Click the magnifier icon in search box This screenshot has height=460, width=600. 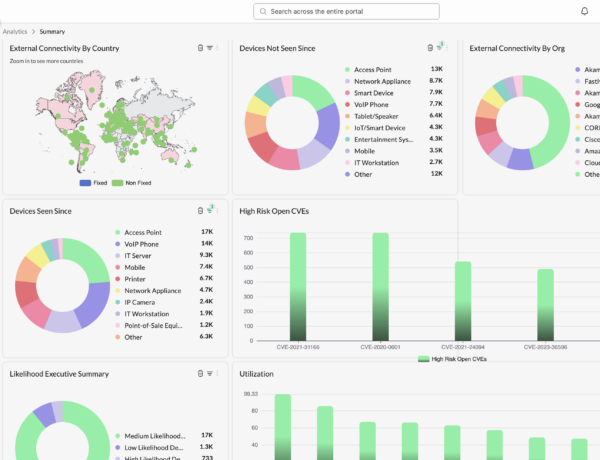tap(263, 11)
